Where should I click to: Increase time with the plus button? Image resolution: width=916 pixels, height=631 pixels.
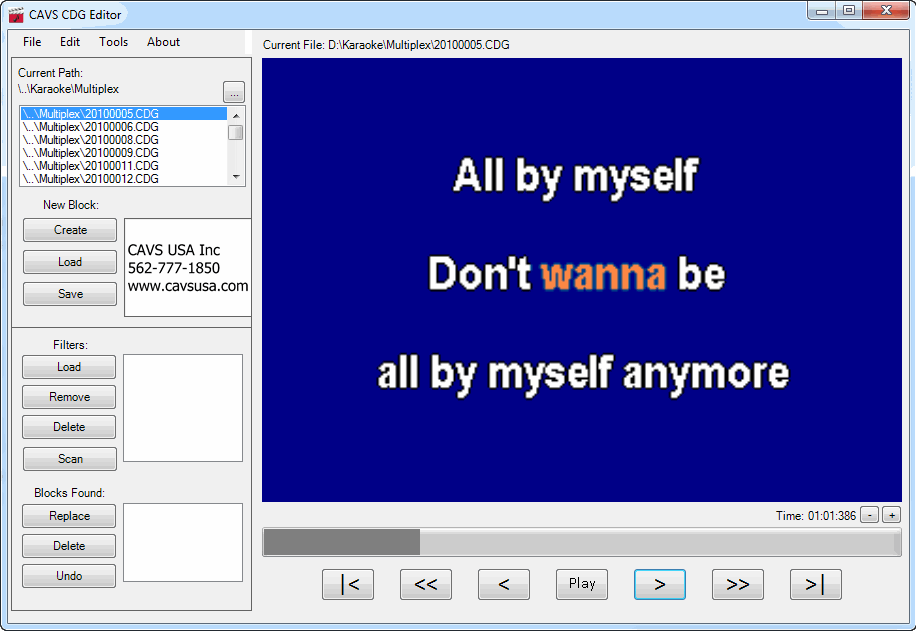tap(891, 515)
